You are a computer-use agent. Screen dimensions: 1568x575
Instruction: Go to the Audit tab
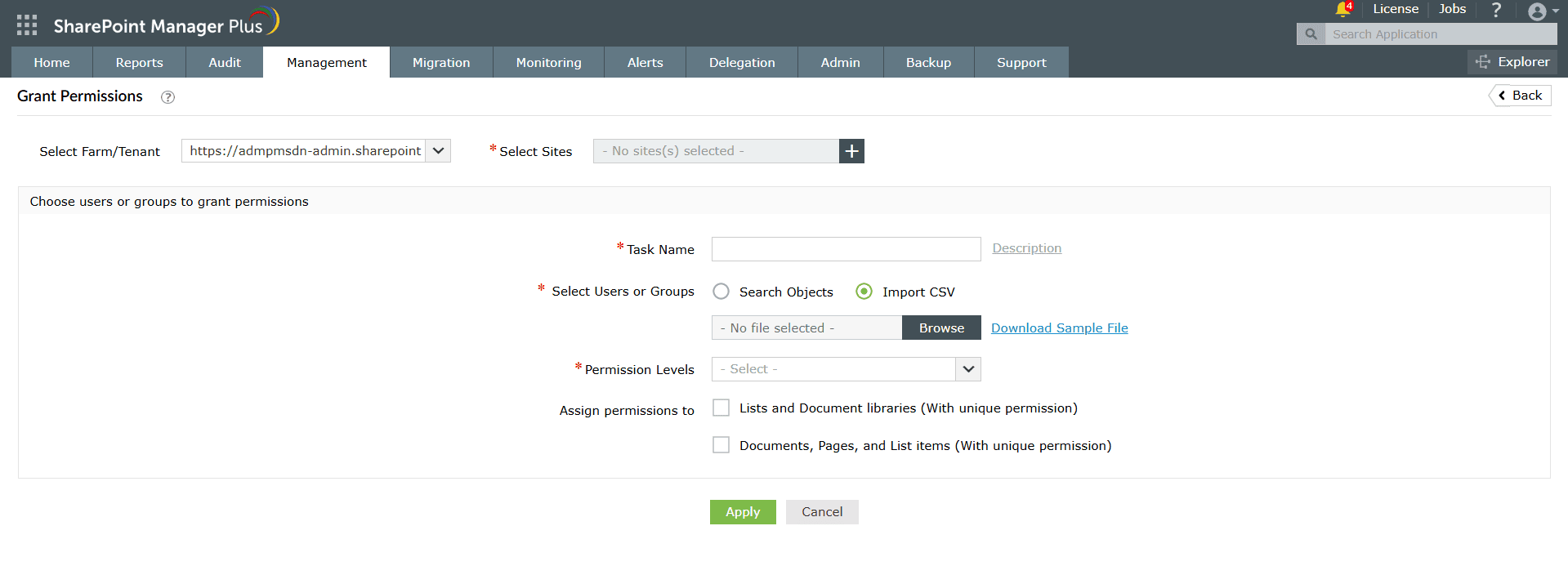point(225,62)
